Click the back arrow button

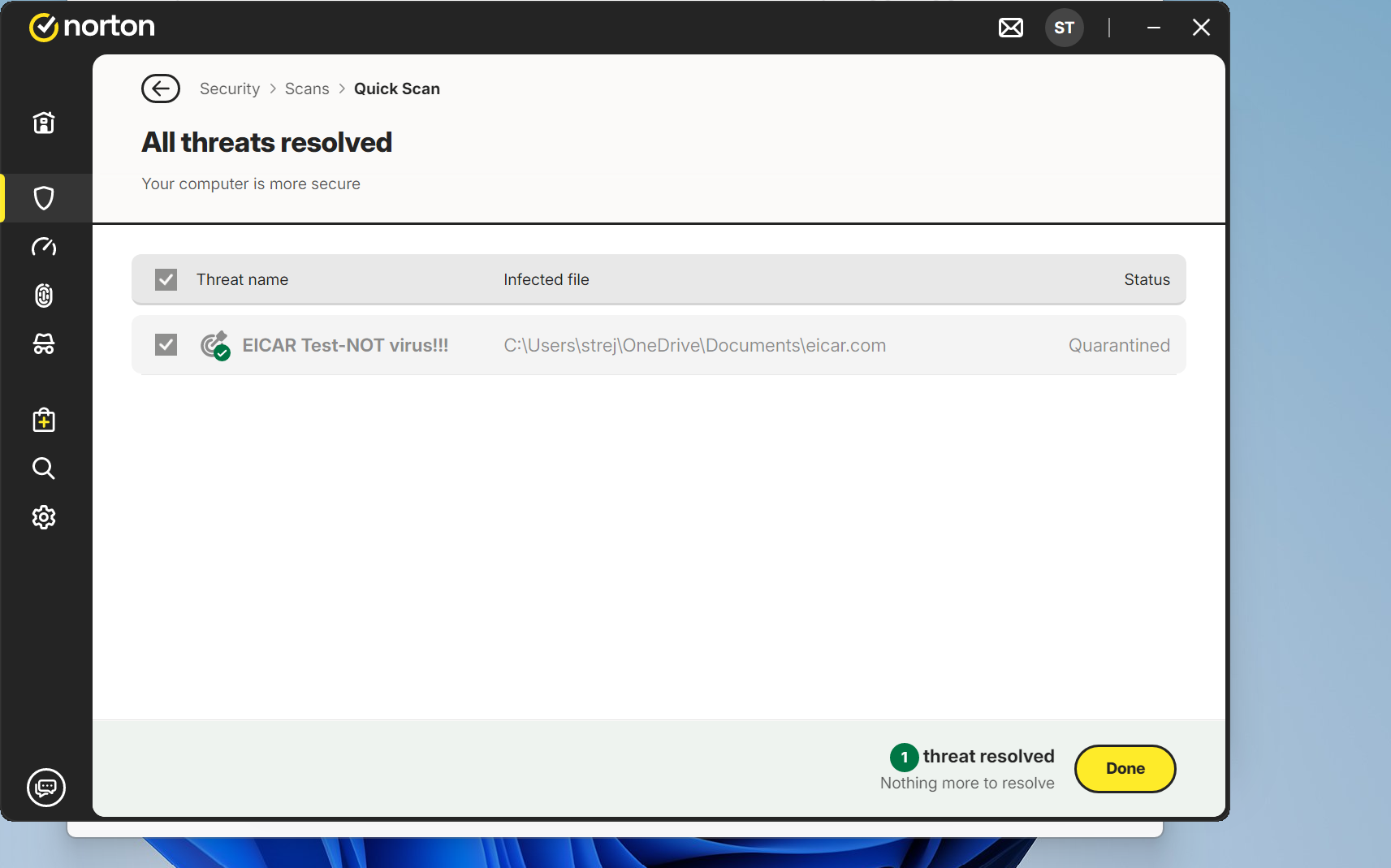[161, 89]
